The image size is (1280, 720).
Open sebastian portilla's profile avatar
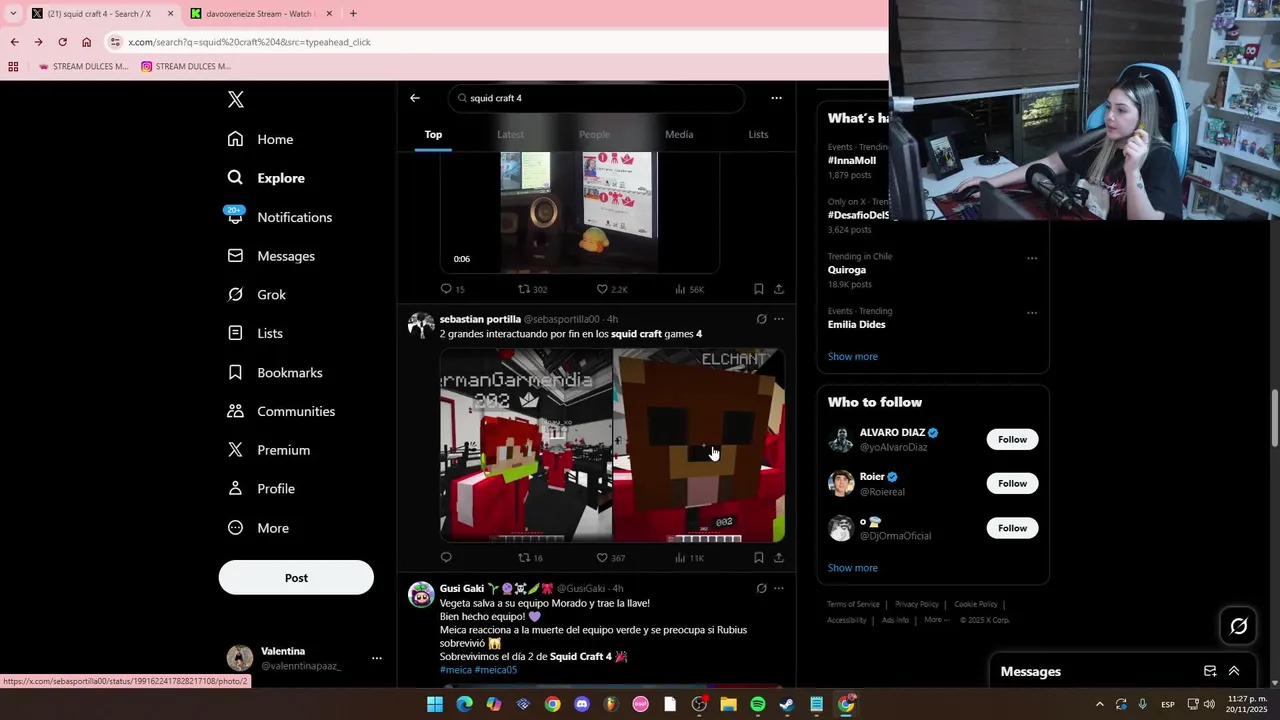tap(421, 326)
